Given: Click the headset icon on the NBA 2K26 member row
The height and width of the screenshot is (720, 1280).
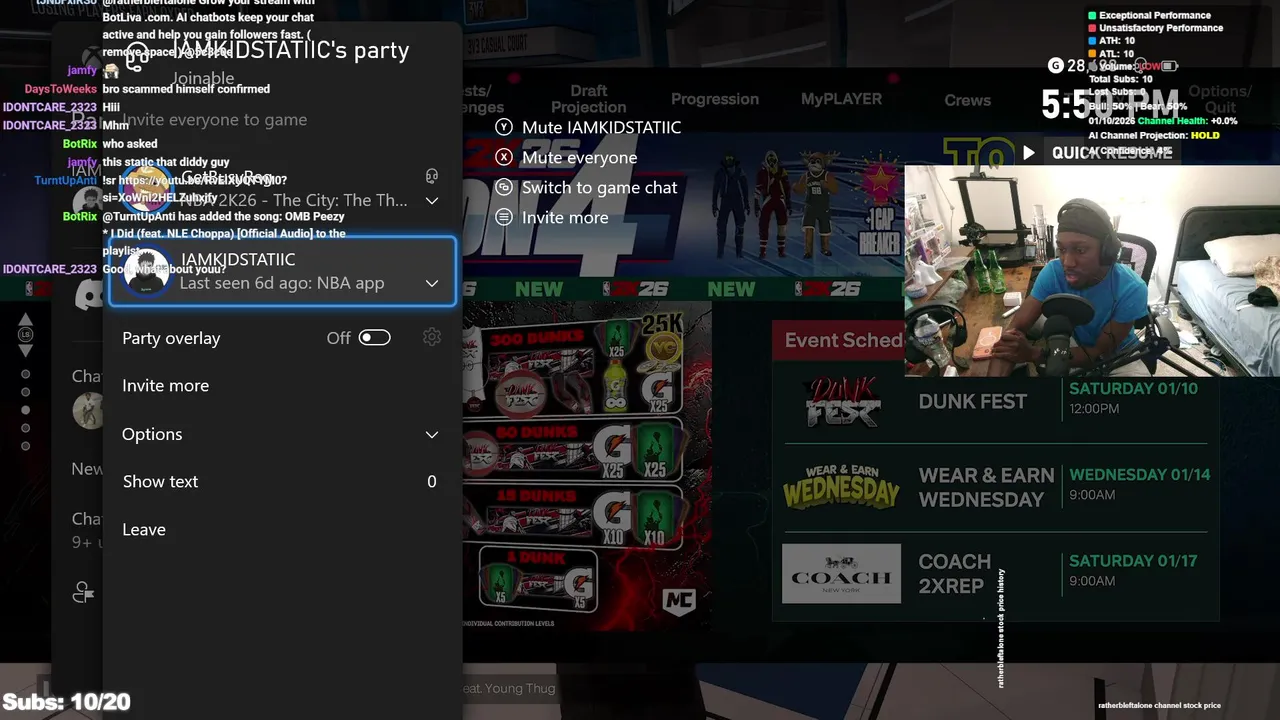Looking at the screenshot, I should coord(432,176).
